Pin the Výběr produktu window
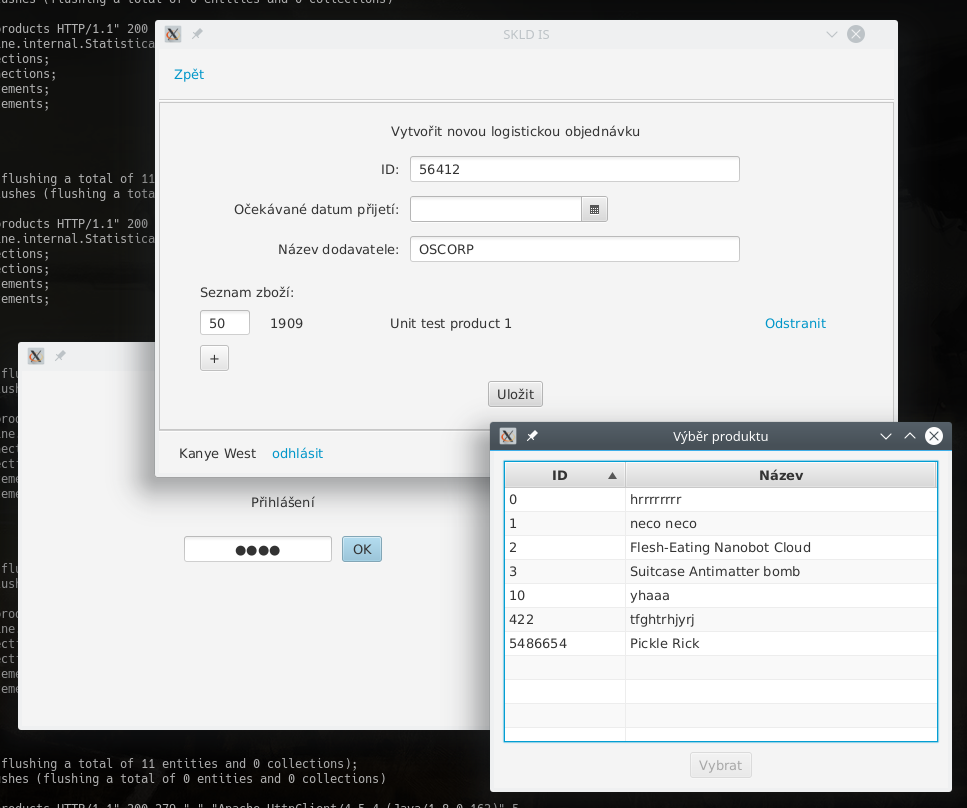Screen dimensions: 967x808 (532, 436)
